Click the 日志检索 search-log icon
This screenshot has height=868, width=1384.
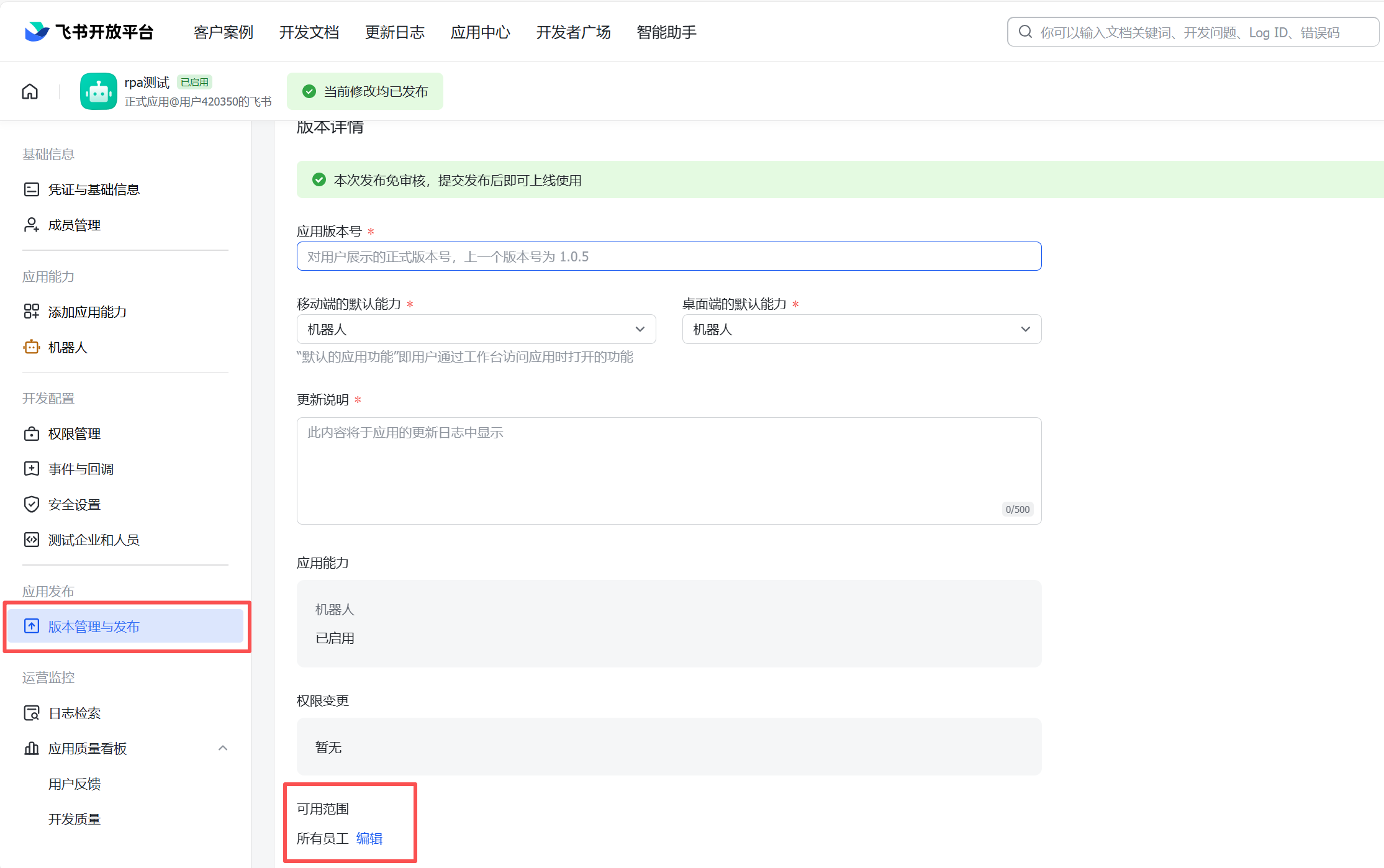pyautogui.click(x=31, y=713)
